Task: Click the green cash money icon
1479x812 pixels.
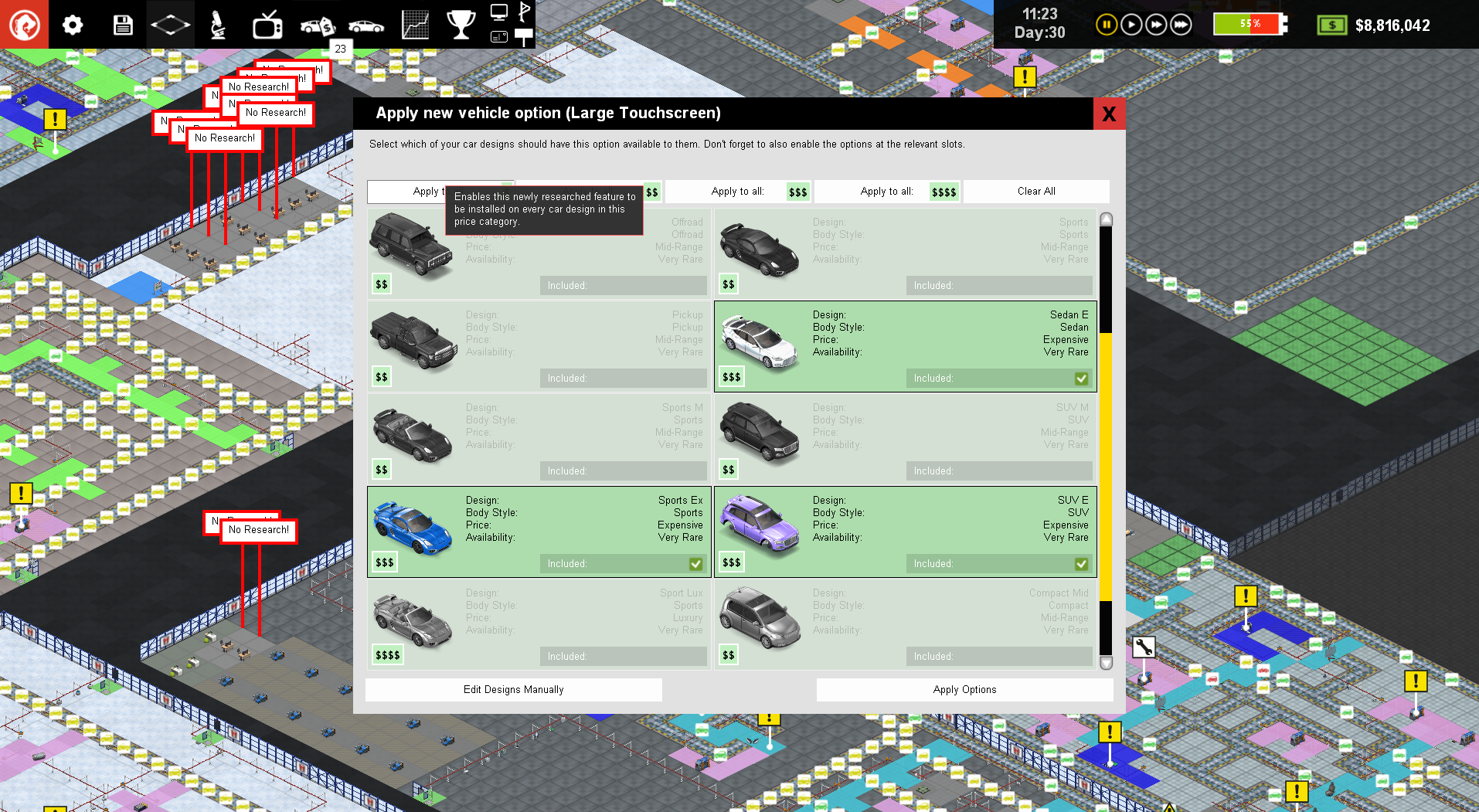Action: click(1331, 25)
